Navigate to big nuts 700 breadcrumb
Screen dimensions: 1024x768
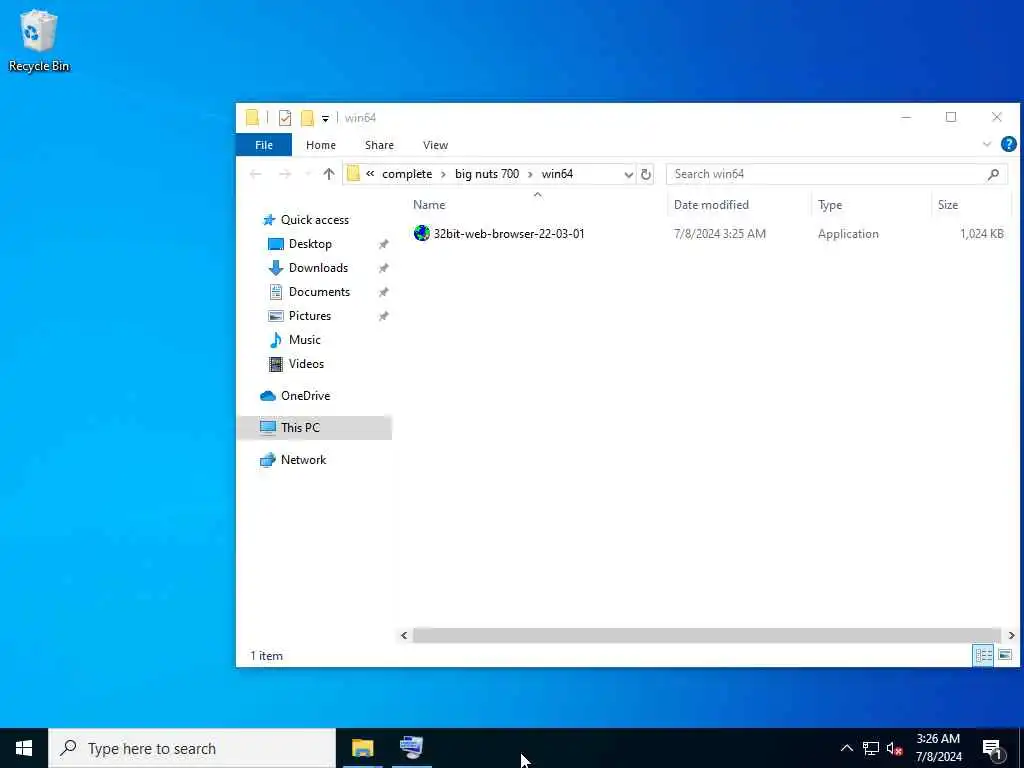[x=487, y=174]
